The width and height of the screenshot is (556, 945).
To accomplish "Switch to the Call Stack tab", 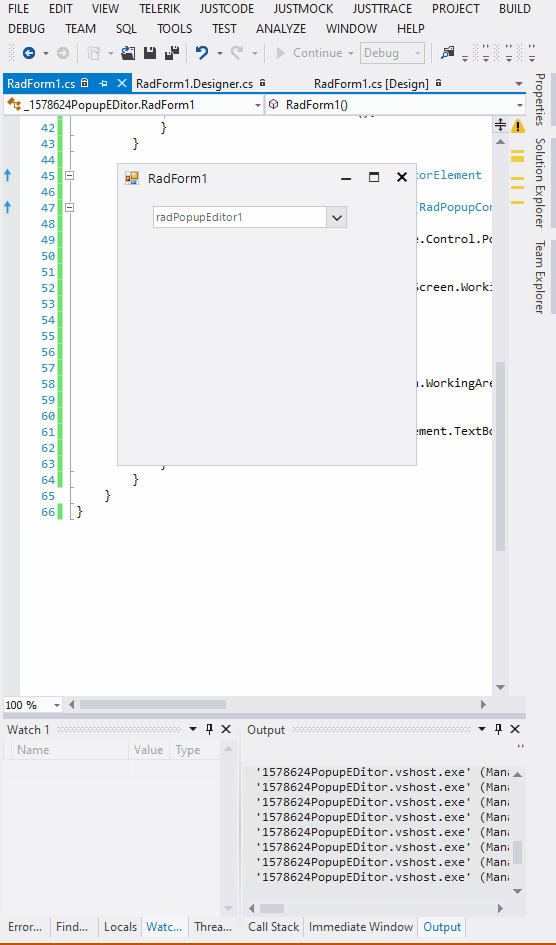I will (273, 926).
